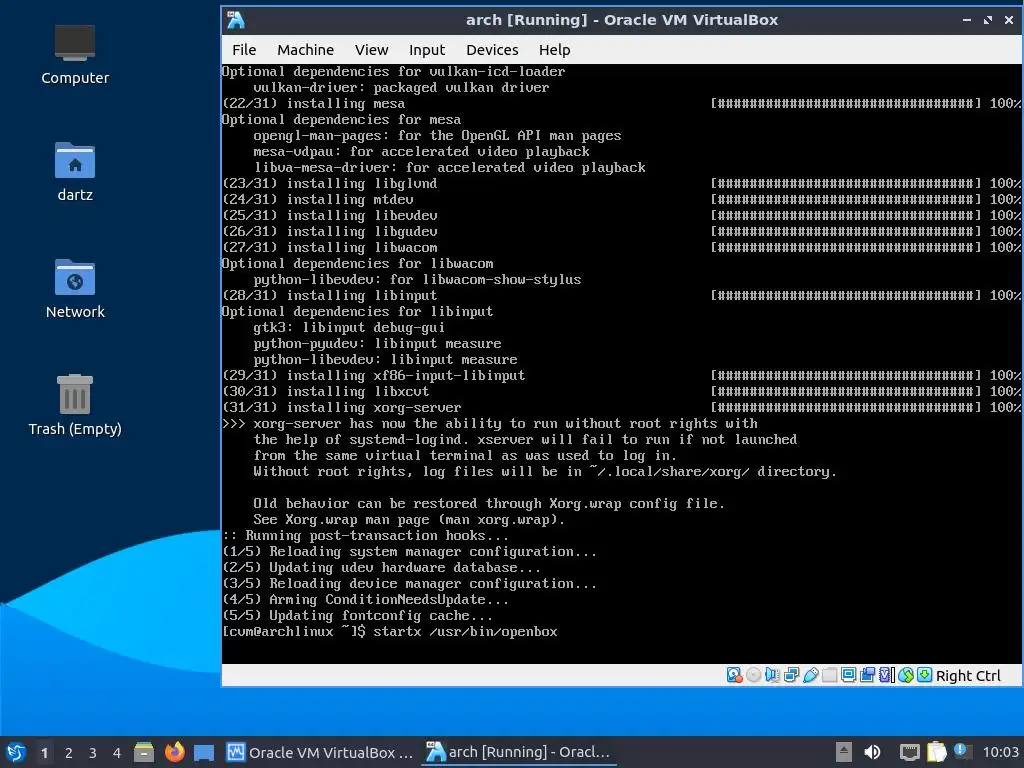Click the '(29/31) installing xf86-input-libinput' line

tap(374, 376)
